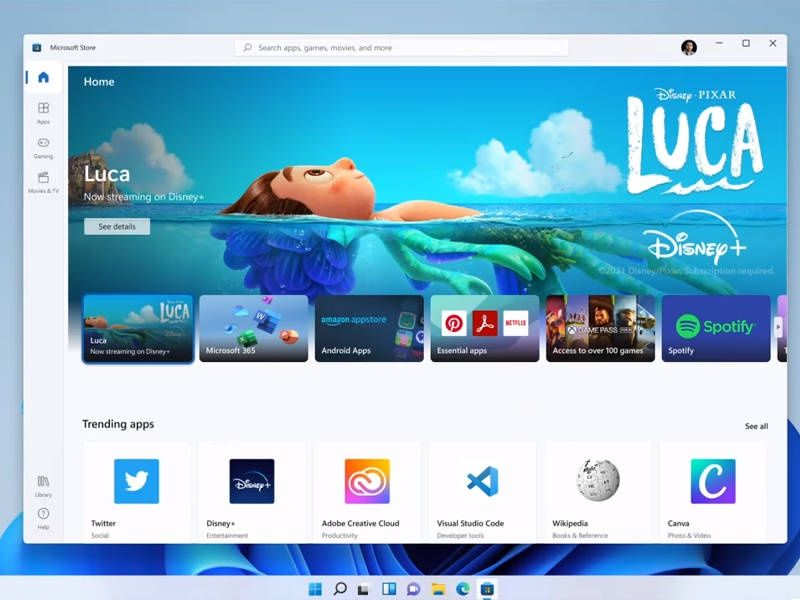
Task: Click the Microsoft Store logo in title bar
Action: pyautogui.click(x=37, y=47)
